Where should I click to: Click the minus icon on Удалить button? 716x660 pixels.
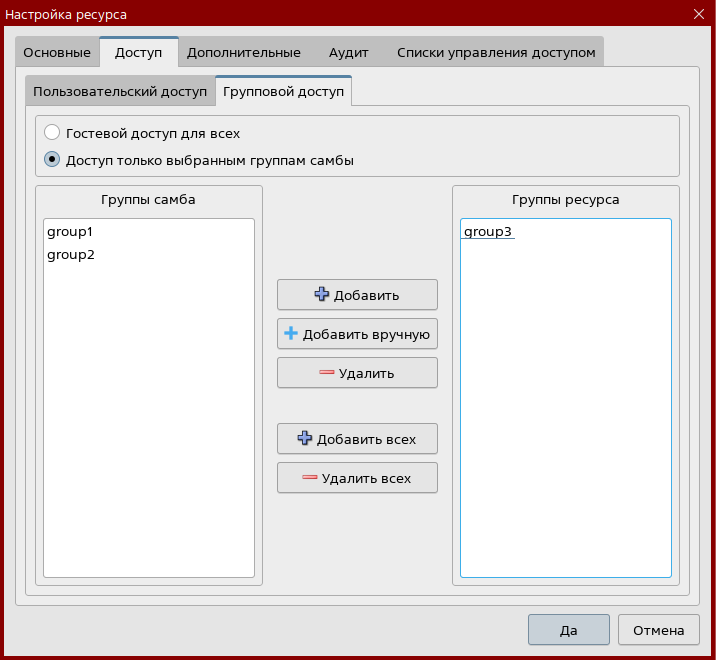[x=326, y=373]
